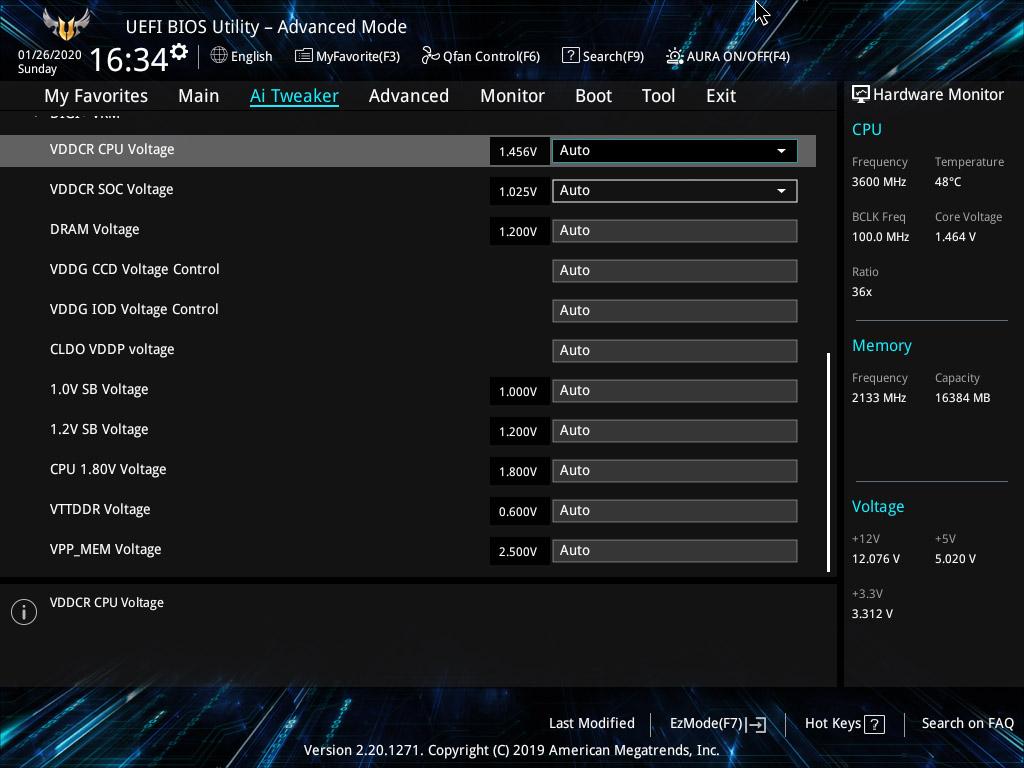
Task: Click the 1.0V SB Voltage field
Action: [675, 391]
